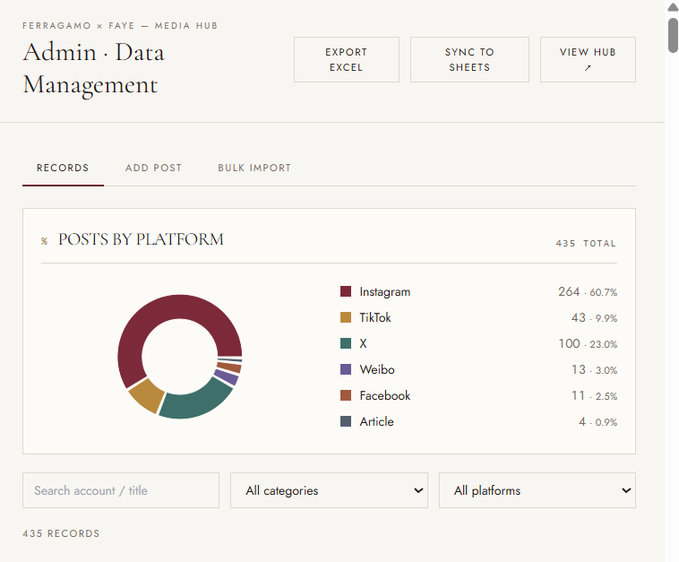Click the X legend label

[x=363, y=344]
